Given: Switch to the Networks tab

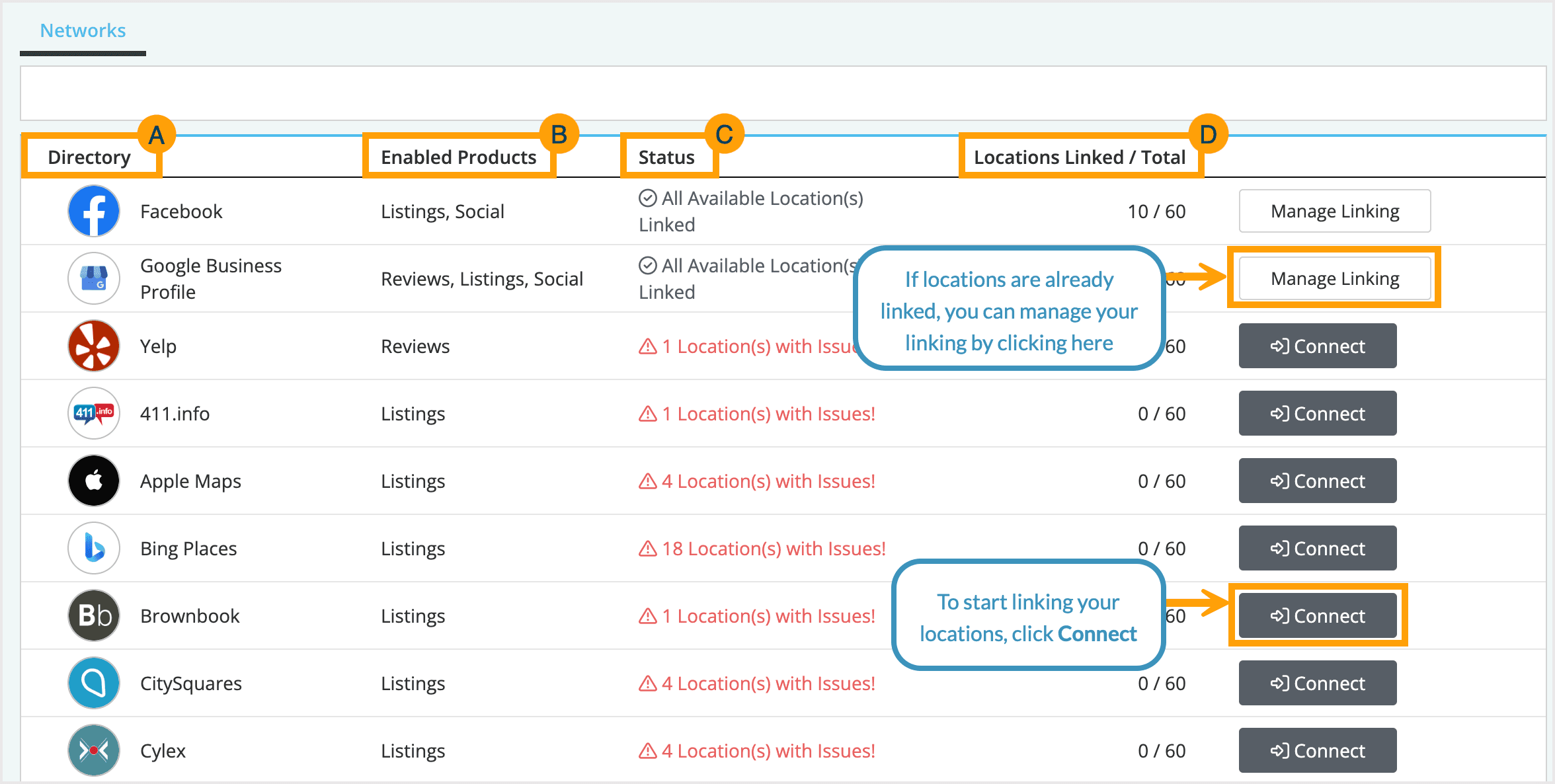Looking at the screenshot, I should [x=82, y=30].
